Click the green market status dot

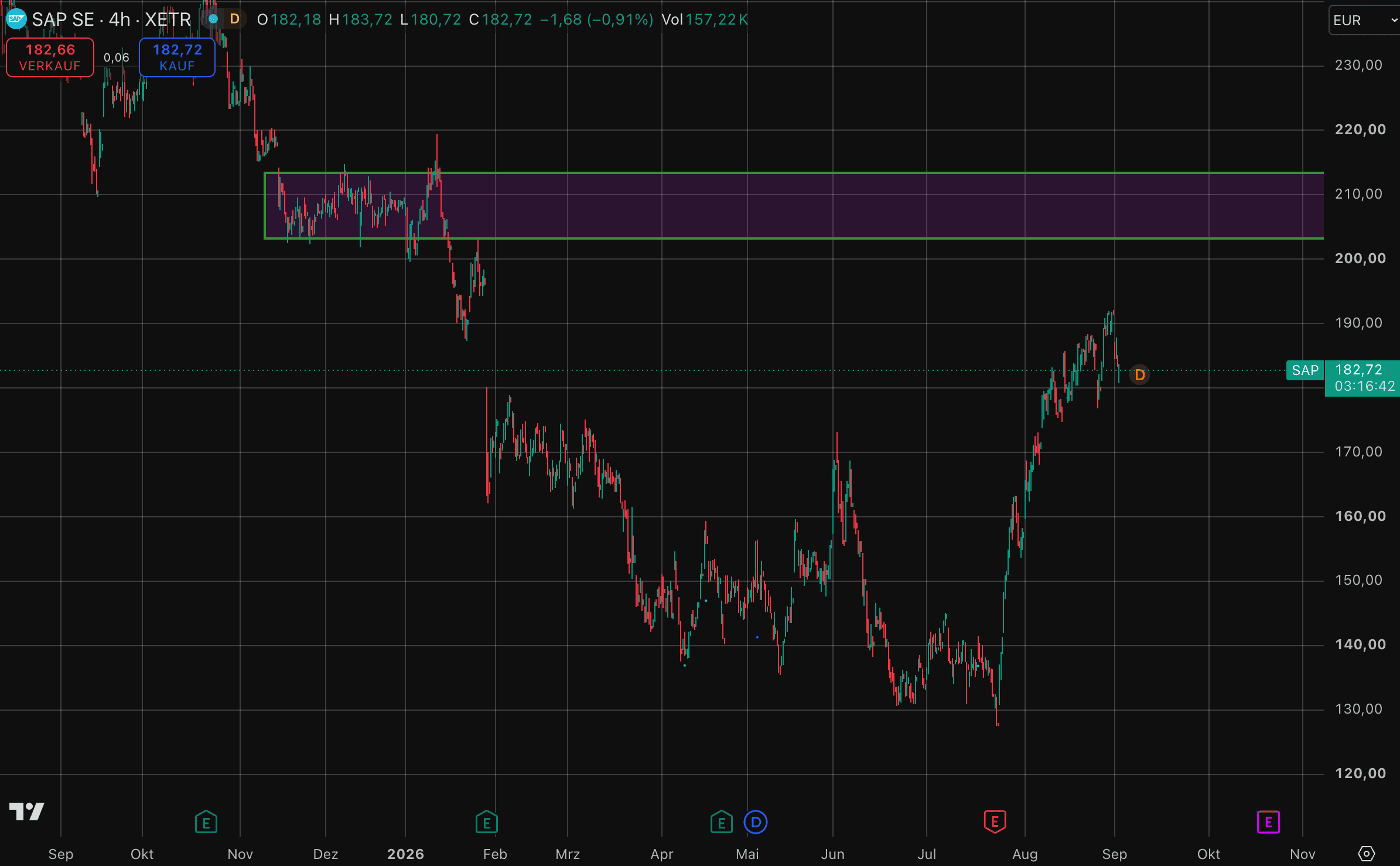[213, 19]
